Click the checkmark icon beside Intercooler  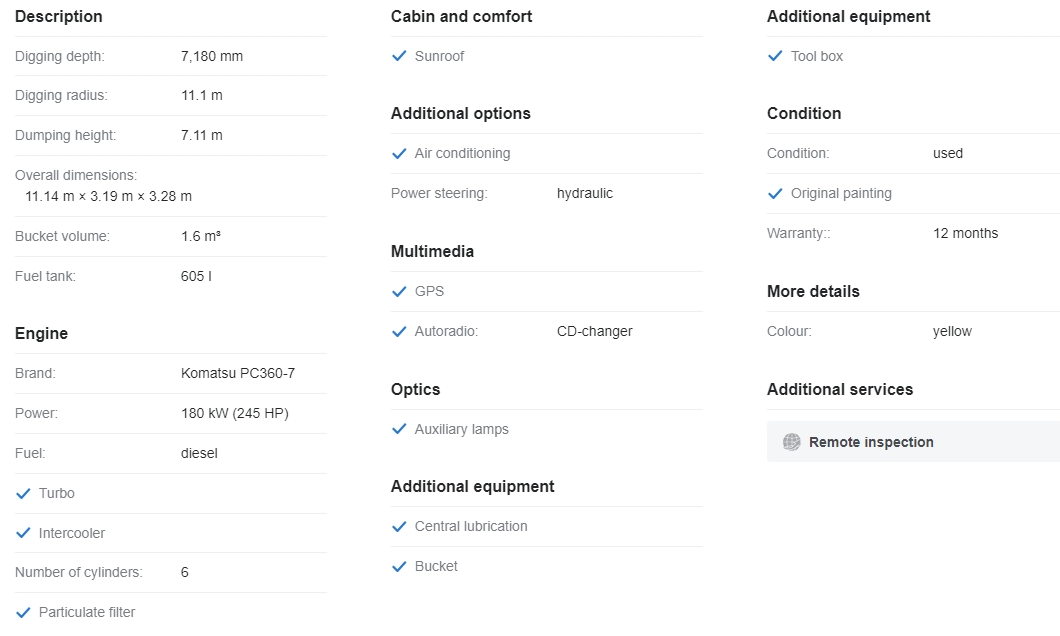pyautogui.click(x=23, y=533)
